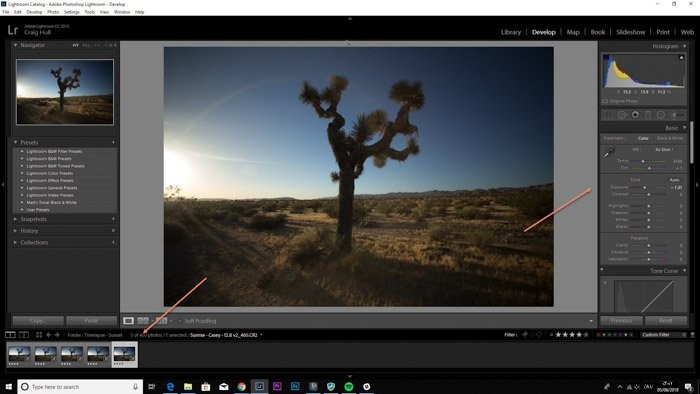Toggle Original Photo checkbox under histogram

click(605, 101)
